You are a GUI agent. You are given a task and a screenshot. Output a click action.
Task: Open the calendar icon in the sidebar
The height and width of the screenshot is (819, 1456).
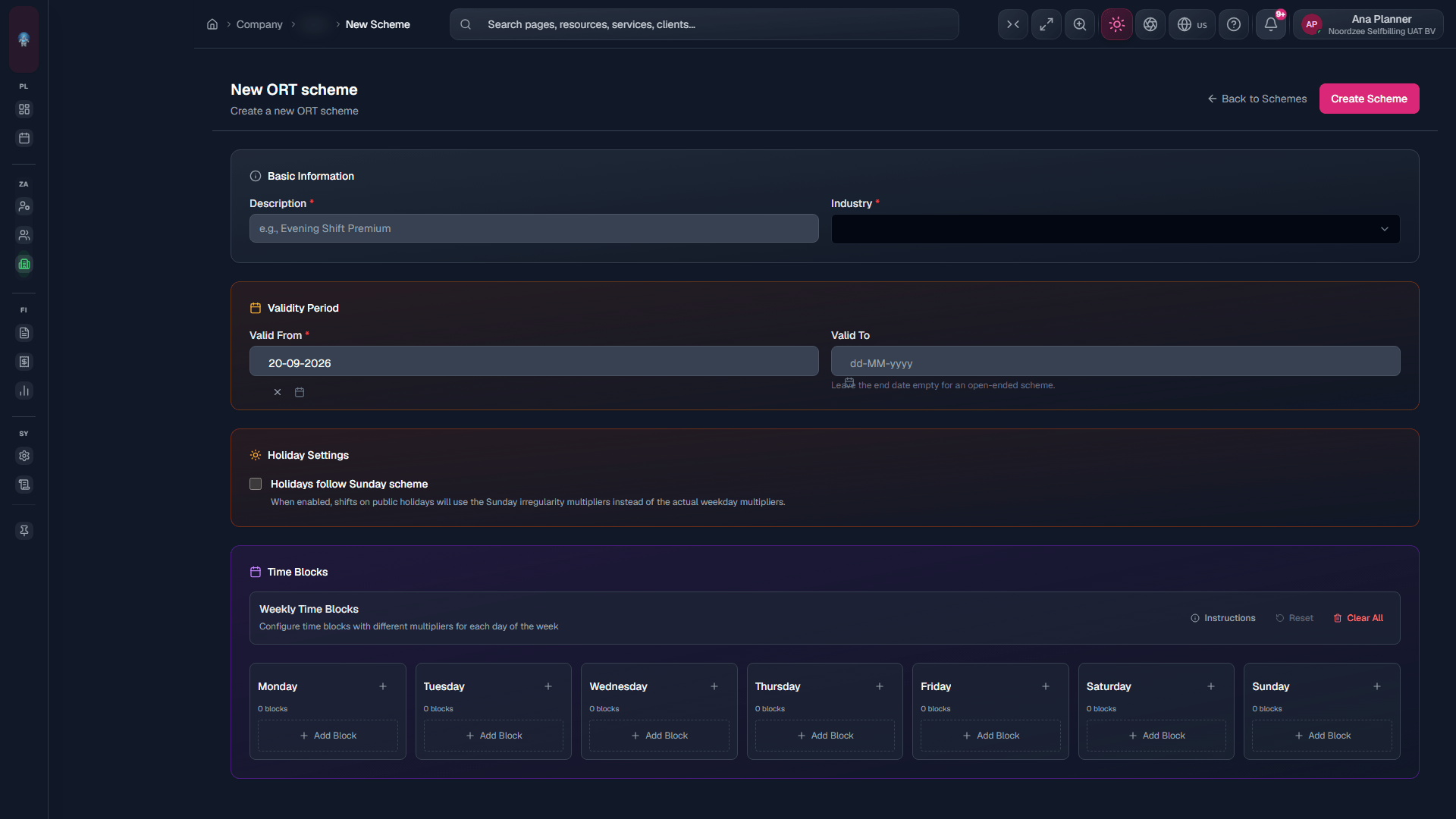coord(24,138)
